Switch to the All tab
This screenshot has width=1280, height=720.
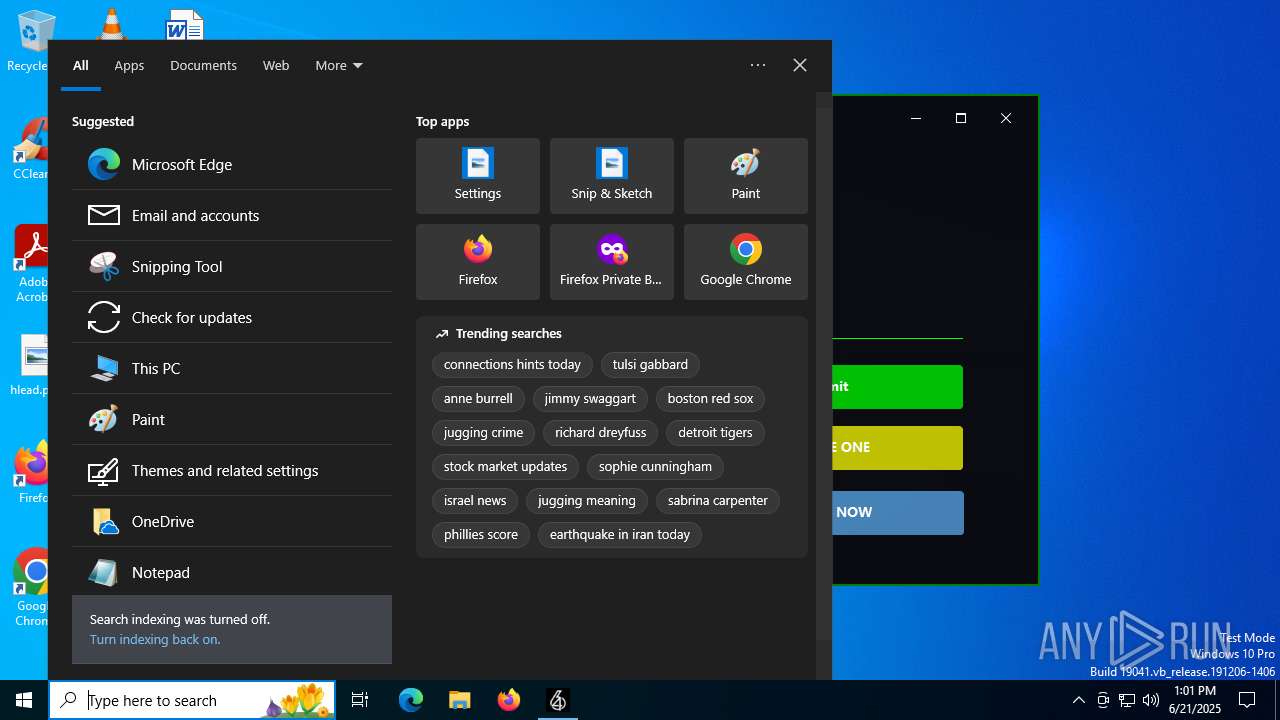(81, 65)
